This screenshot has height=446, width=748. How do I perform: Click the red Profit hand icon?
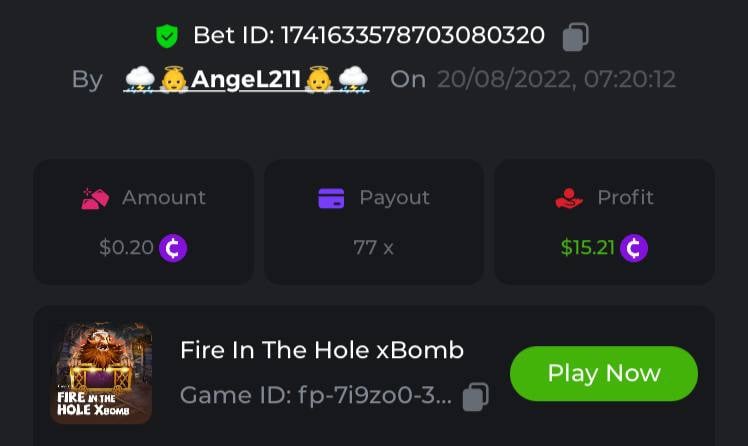pyautogui.click(x=569, y=198)
